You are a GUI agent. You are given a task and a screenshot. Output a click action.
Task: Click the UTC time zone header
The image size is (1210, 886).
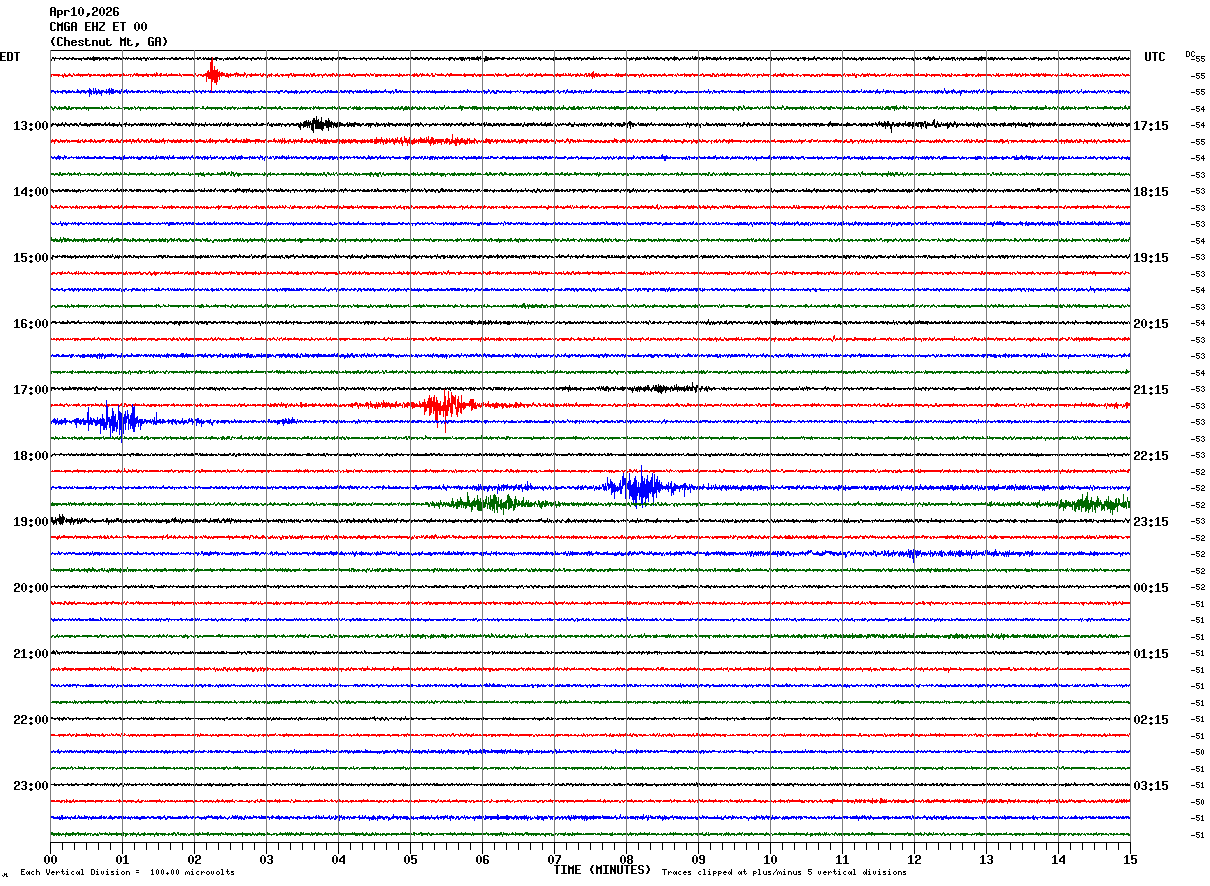pos(1155,57)
